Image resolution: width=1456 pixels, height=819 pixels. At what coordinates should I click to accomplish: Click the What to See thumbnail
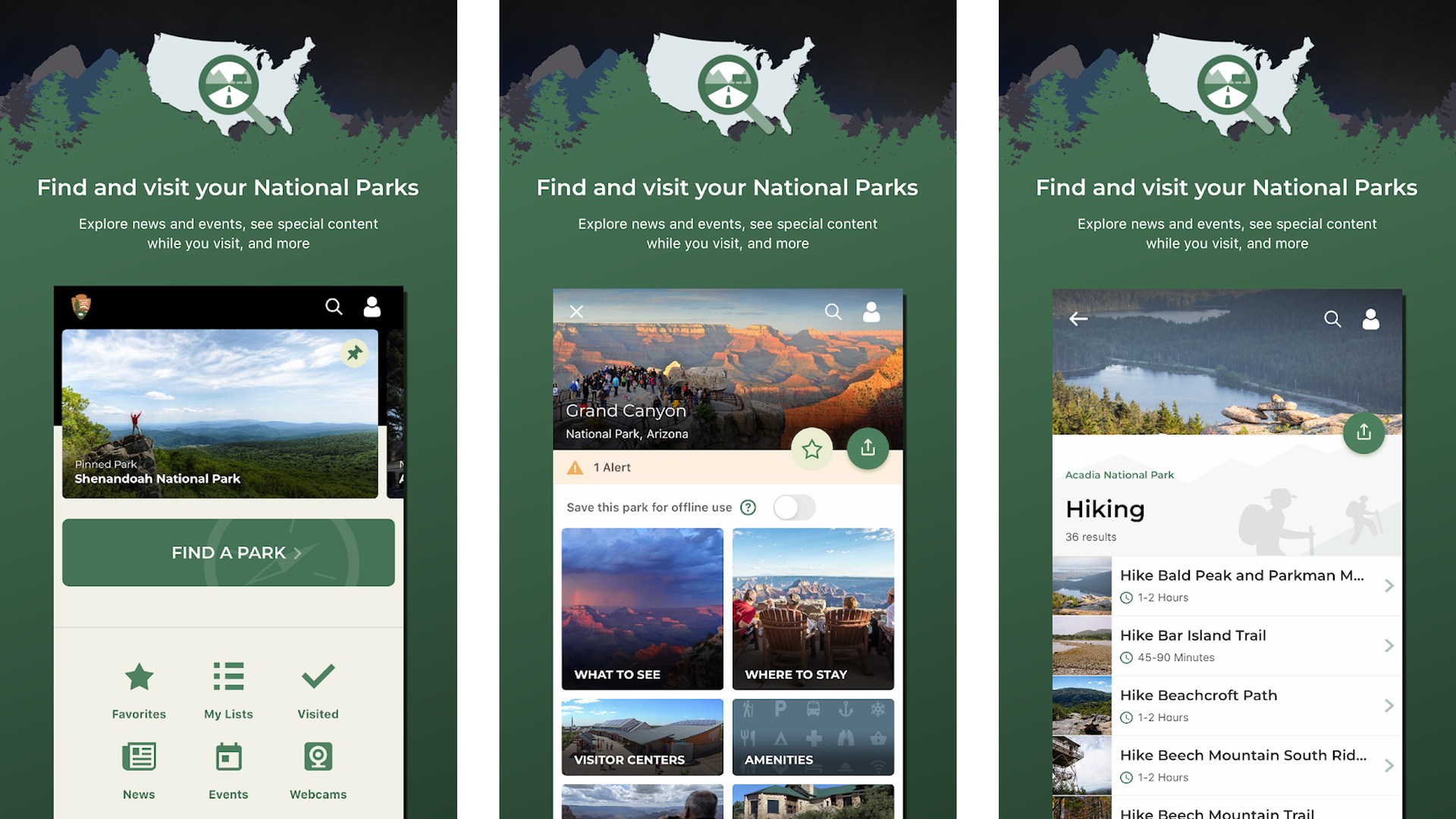640,608
